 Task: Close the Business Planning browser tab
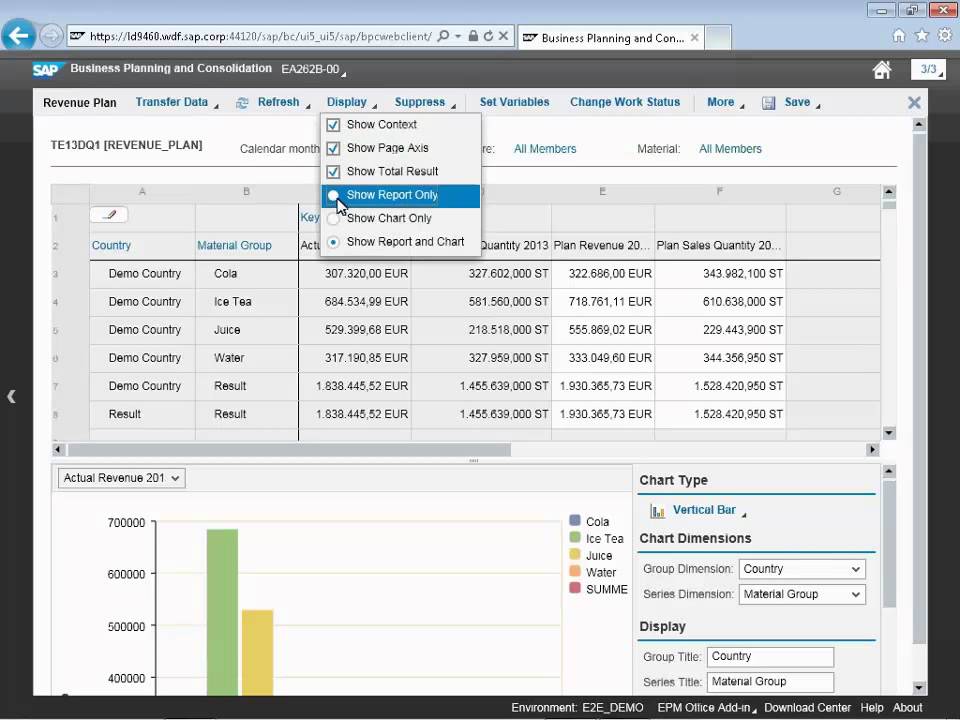point(694,37)
